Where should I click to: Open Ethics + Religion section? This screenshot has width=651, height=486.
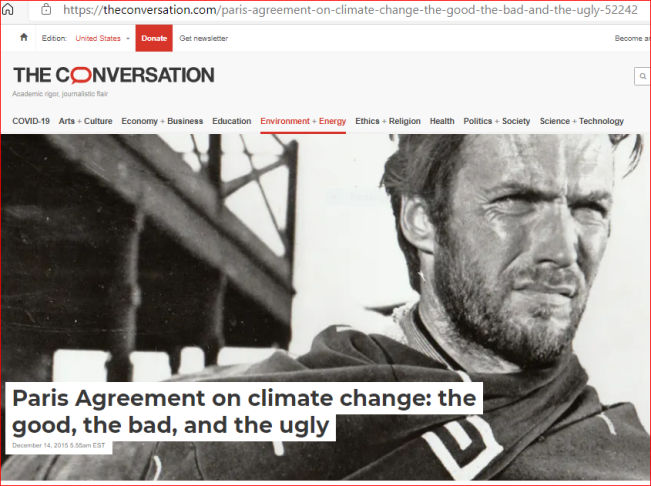coord(388,121)
